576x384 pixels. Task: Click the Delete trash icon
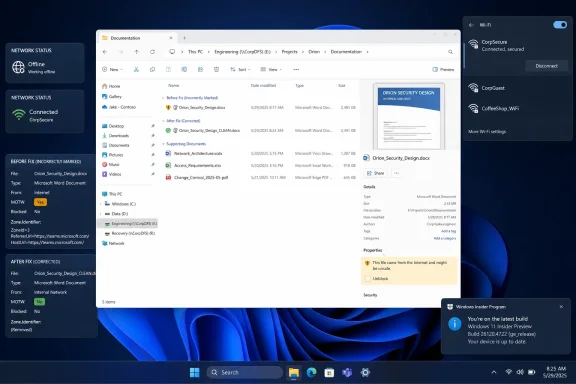pos(216,69)
